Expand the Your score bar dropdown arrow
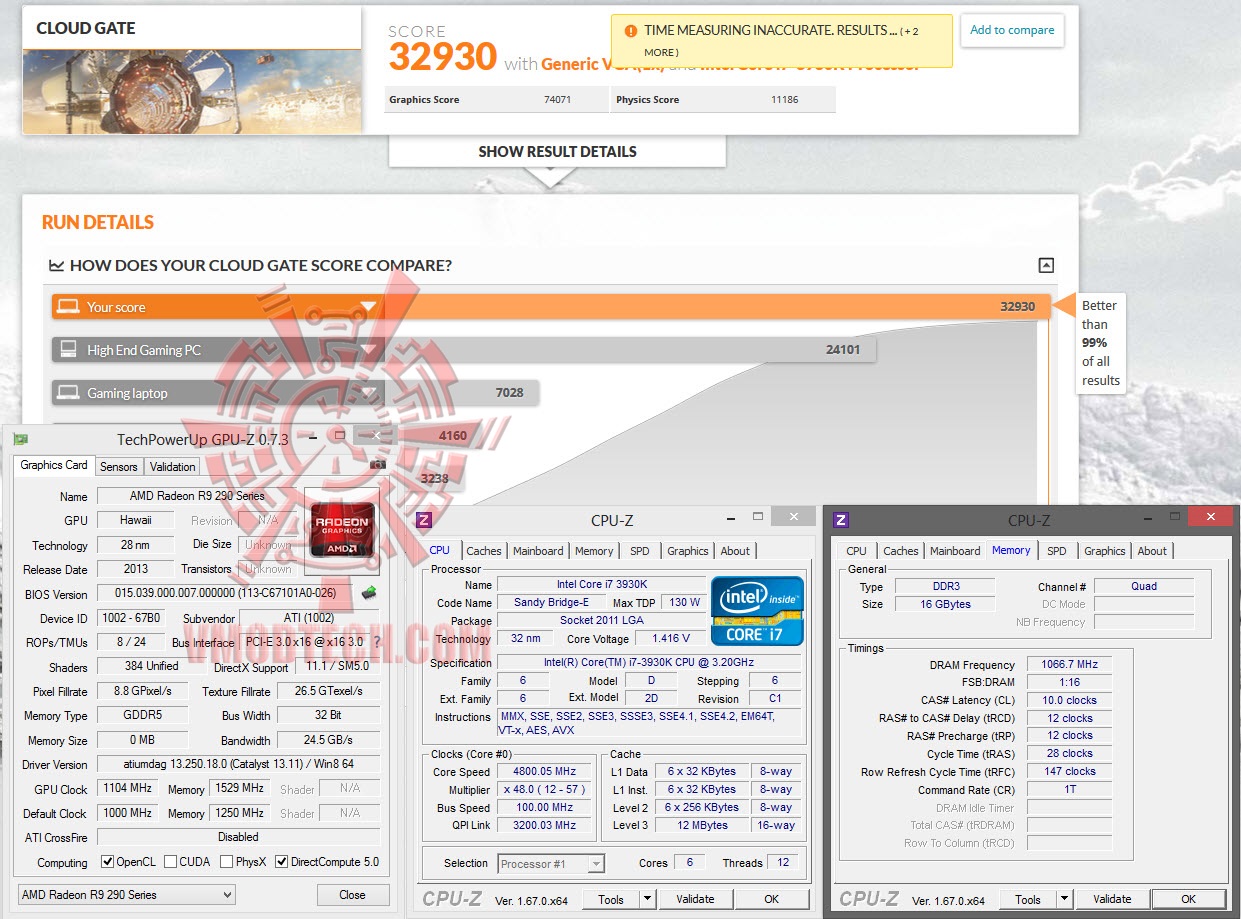 tap(368, 307)
